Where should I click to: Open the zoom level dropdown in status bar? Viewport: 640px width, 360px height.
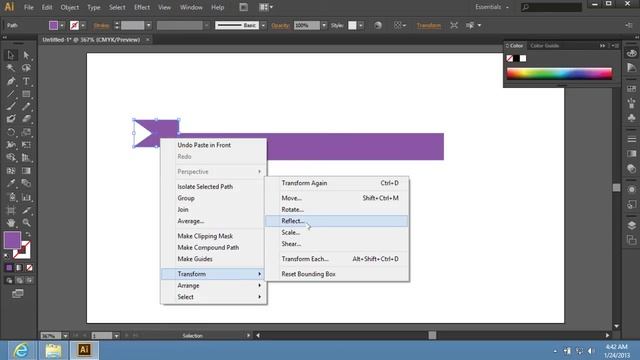coord(65,336)
